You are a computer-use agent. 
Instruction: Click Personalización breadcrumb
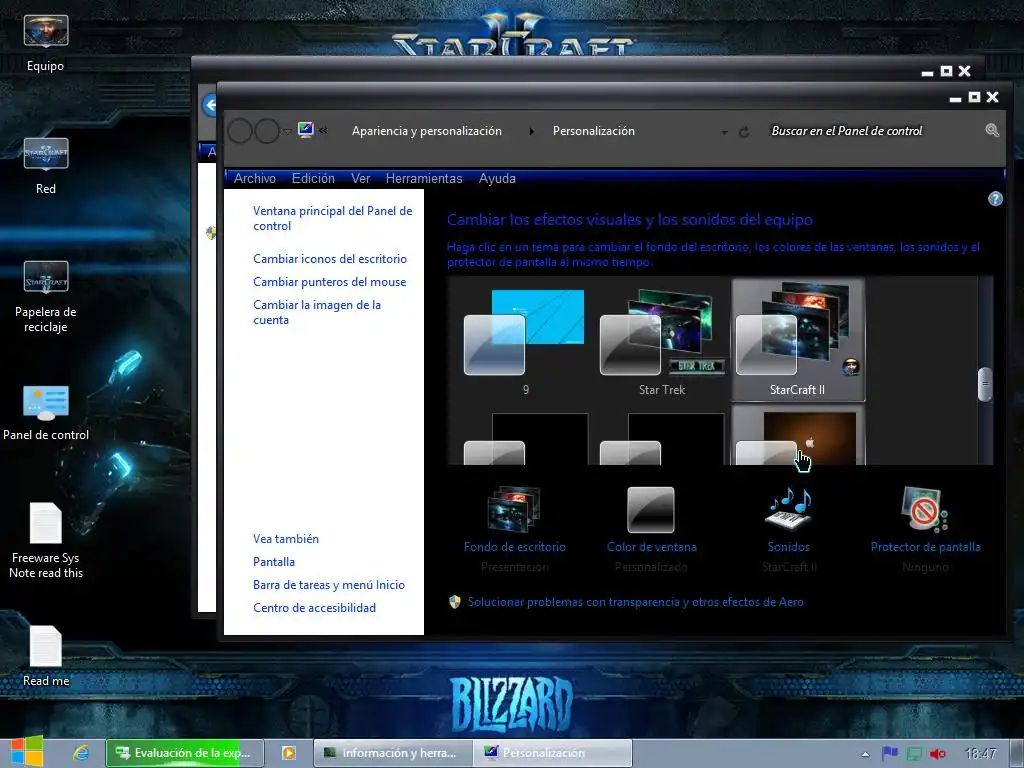tap(594, 131)
